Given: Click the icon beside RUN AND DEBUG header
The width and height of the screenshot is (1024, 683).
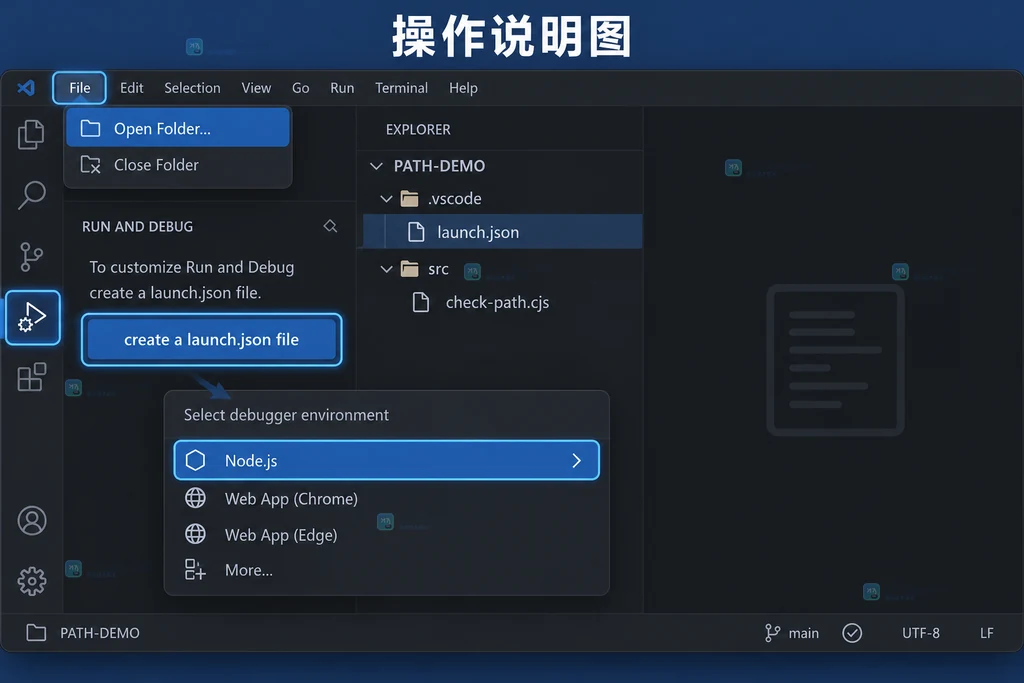Looking at the screenshot, I should 330,226.
